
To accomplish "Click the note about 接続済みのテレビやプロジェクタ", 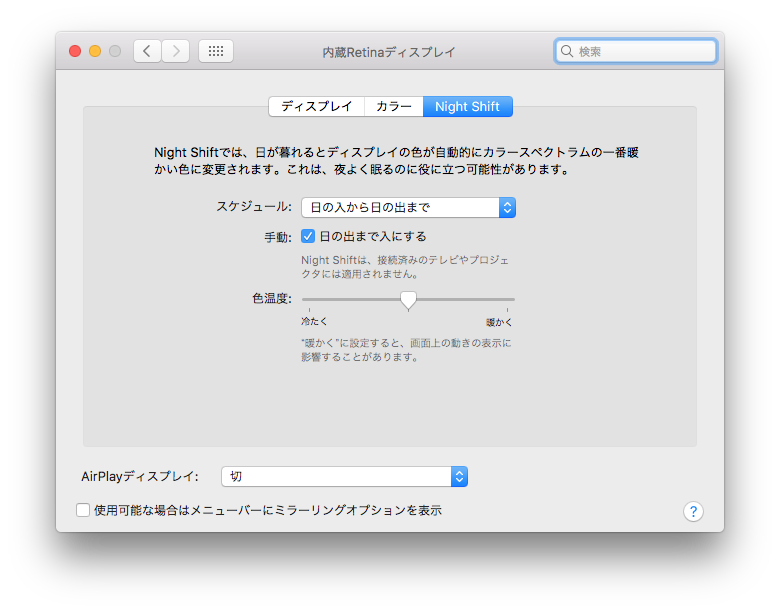I will click(x=405, y=267).
